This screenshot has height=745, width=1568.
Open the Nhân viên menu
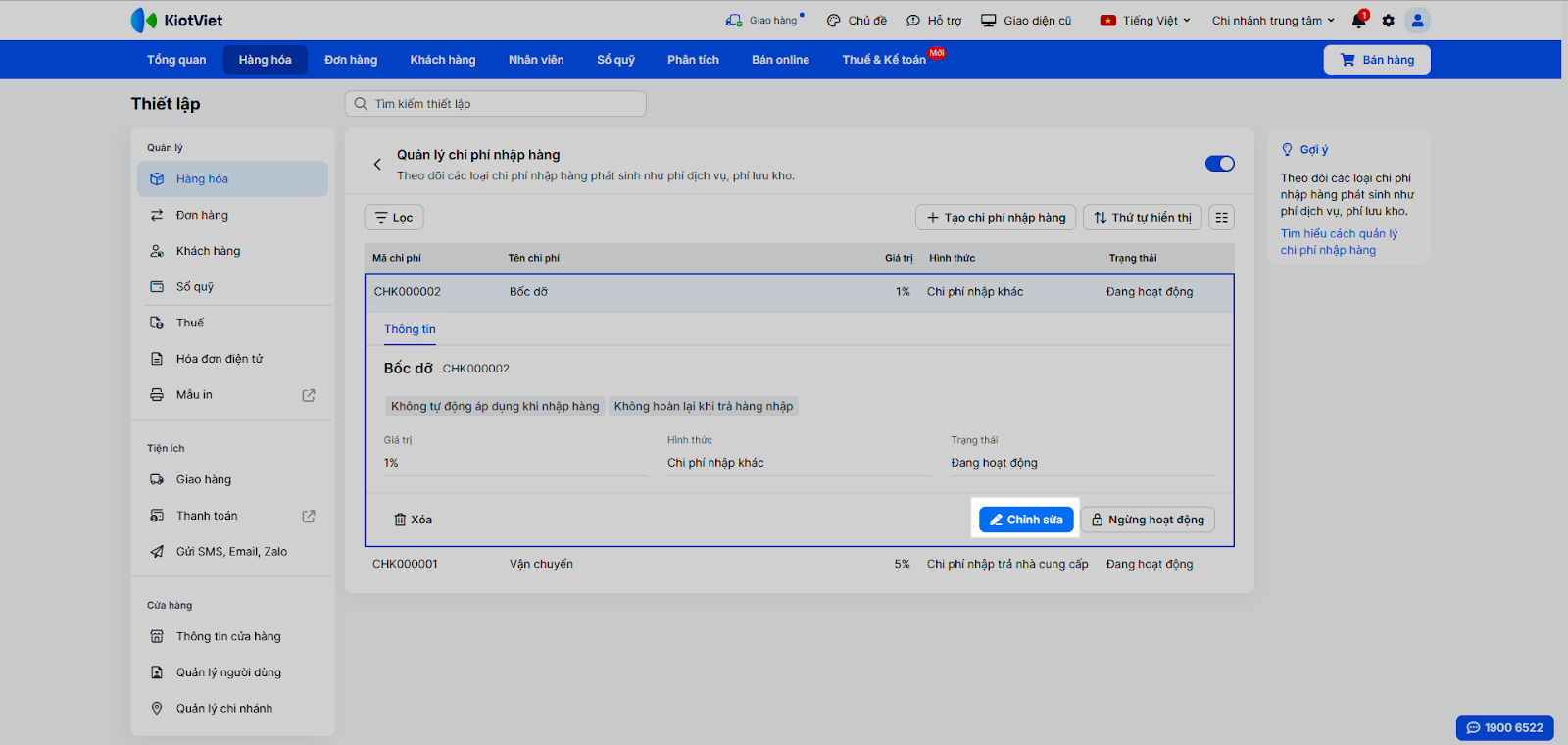point(536,60)
